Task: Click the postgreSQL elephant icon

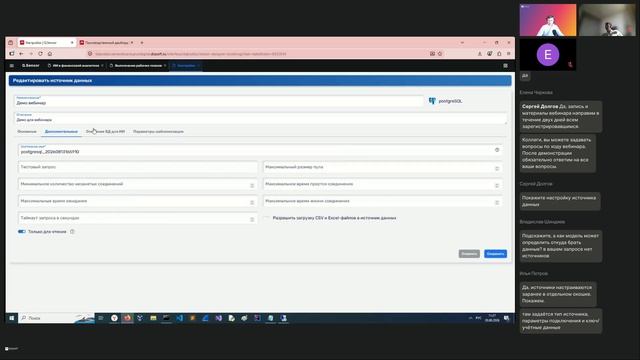Action: click(x=432, y=101)
